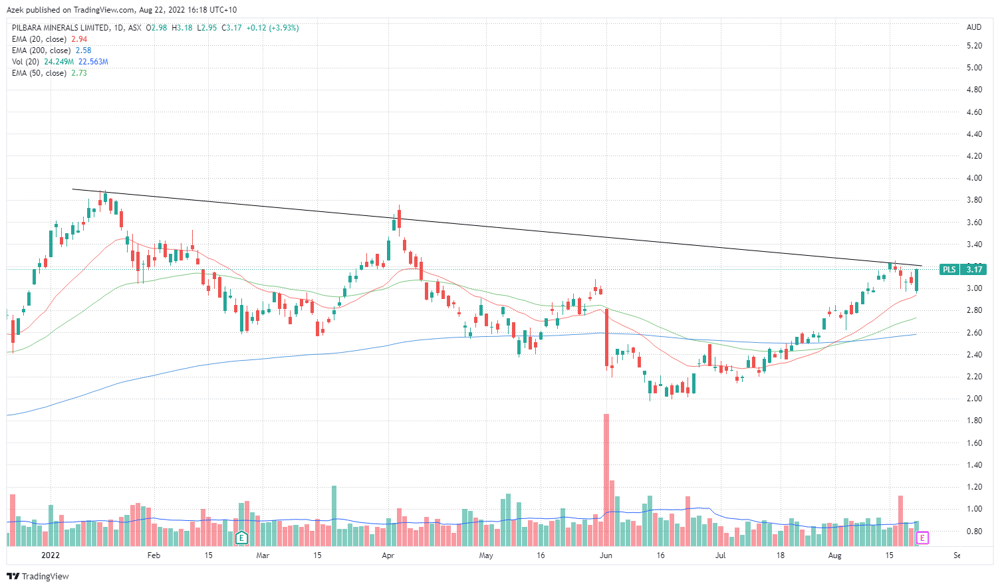1000x588 pixels.
Task: Select the PILBARA MINERALS LIMITED legend title
Action: 60,28
